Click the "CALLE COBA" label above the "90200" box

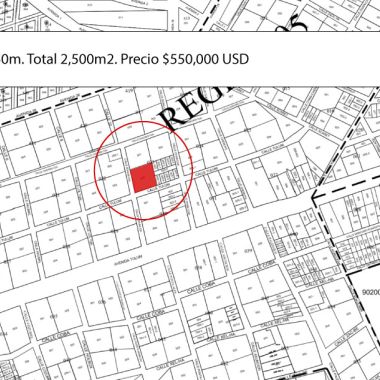[x=262, y=267]
